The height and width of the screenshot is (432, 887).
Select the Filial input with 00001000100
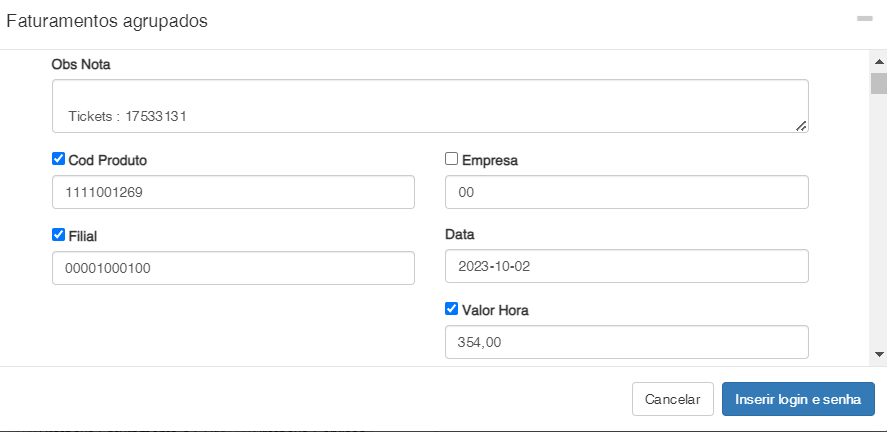click(x=233, y=268)
